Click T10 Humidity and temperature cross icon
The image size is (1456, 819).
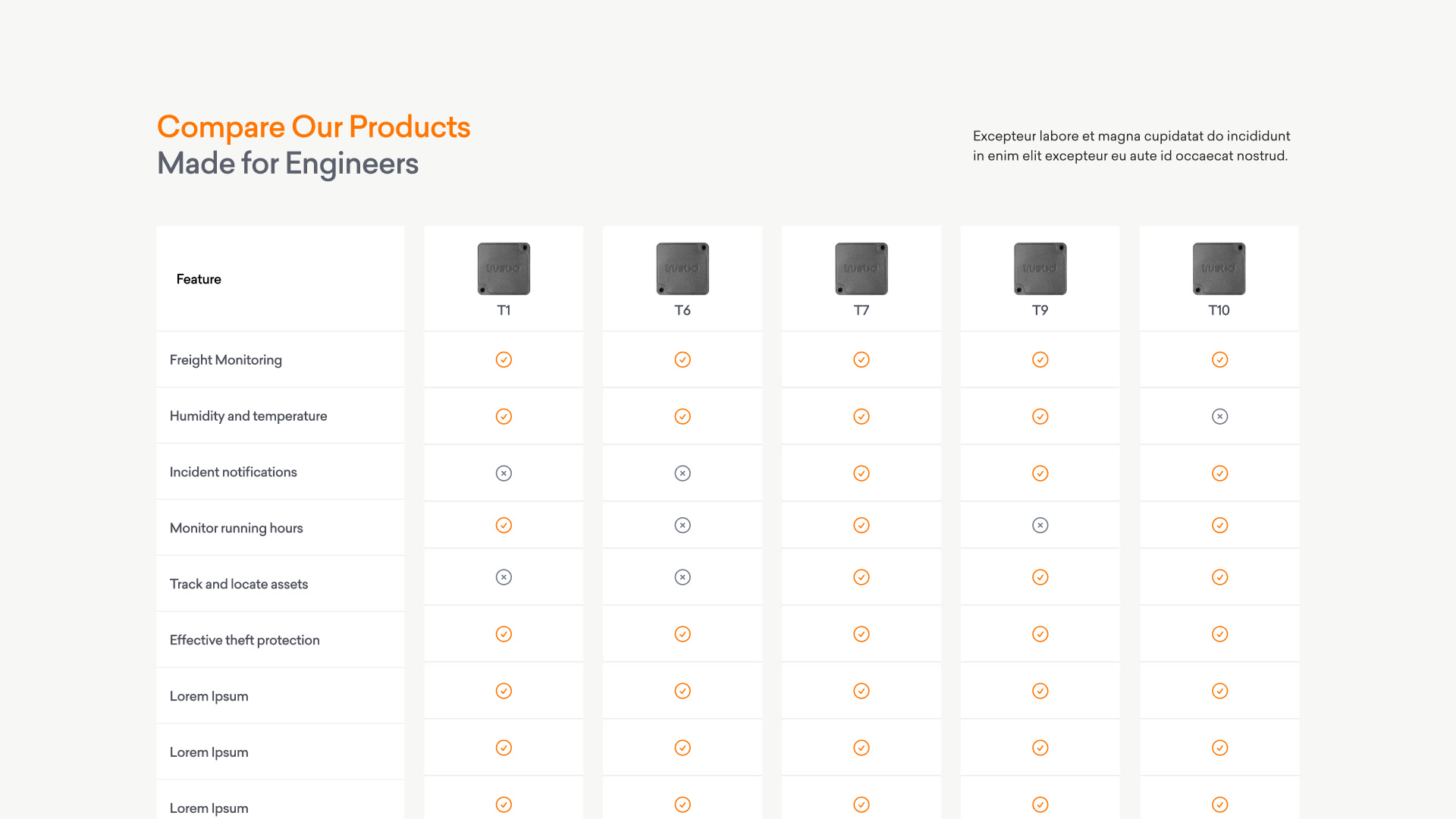(1219, 416)
